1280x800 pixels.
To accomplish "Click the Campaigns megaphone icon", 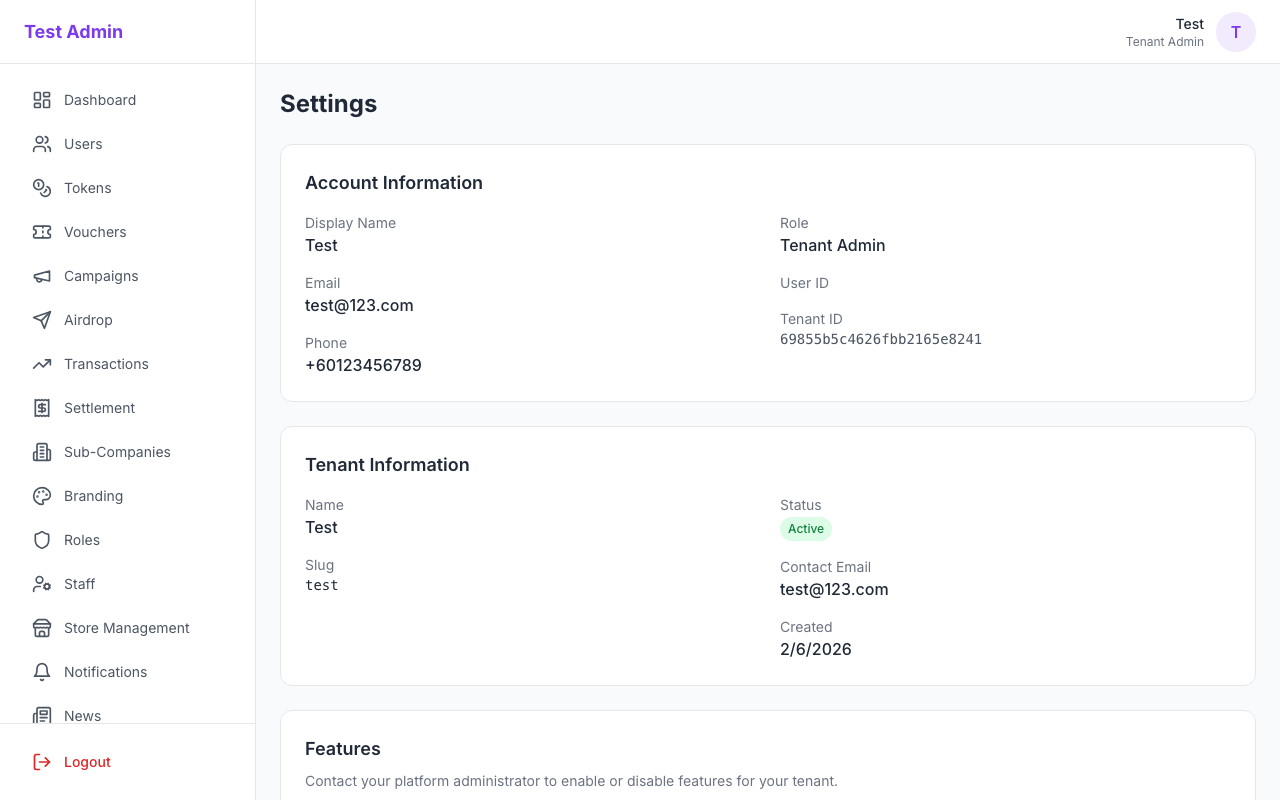I will coord(42,276).
